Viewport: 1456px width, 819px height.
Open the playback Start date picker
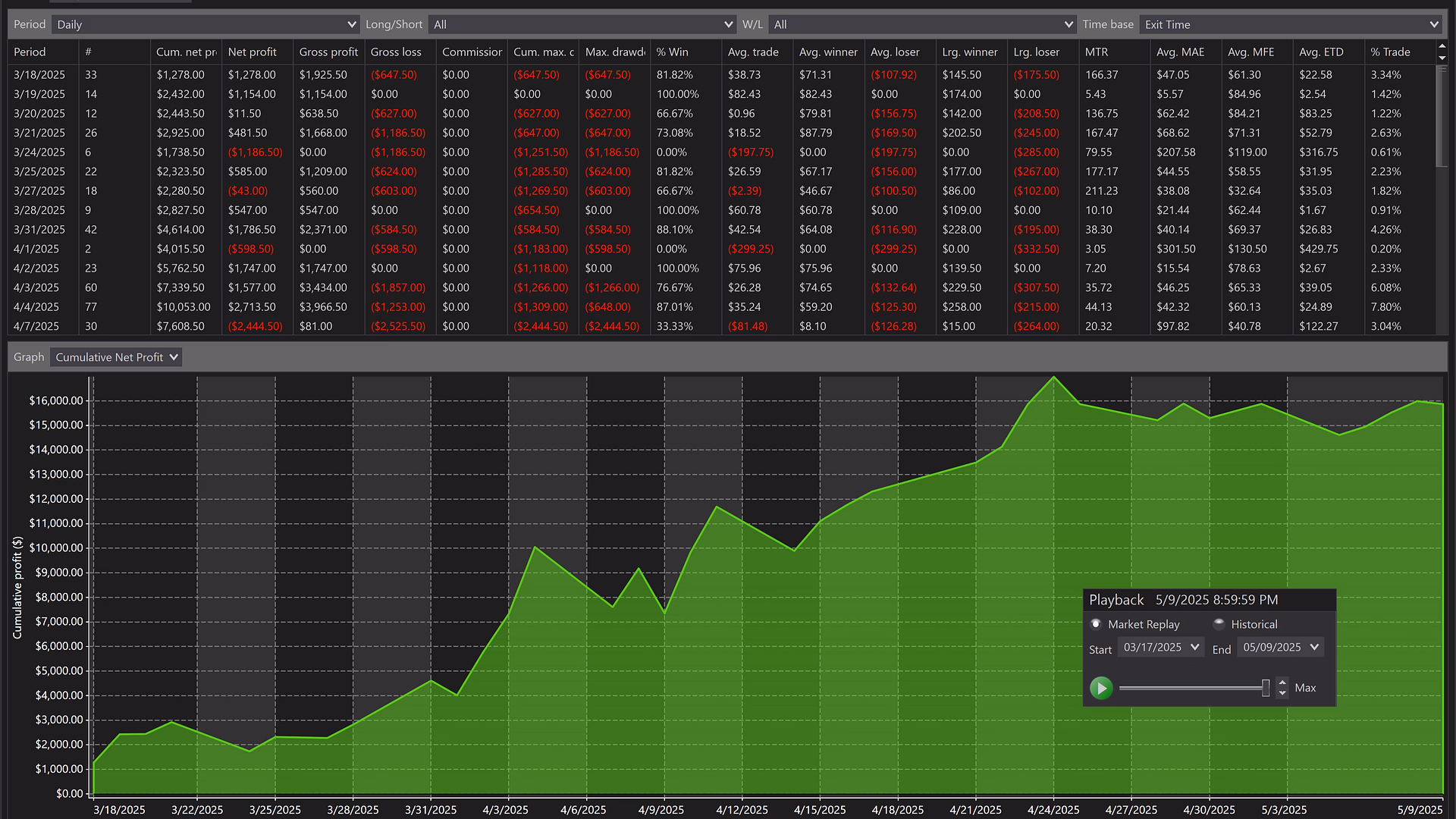click(x=1160, y=648)
